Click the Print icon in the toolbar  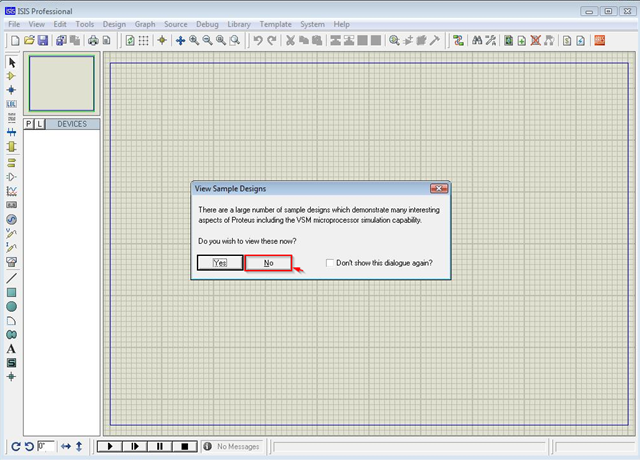pyautogui.click(x=93, y=40)
